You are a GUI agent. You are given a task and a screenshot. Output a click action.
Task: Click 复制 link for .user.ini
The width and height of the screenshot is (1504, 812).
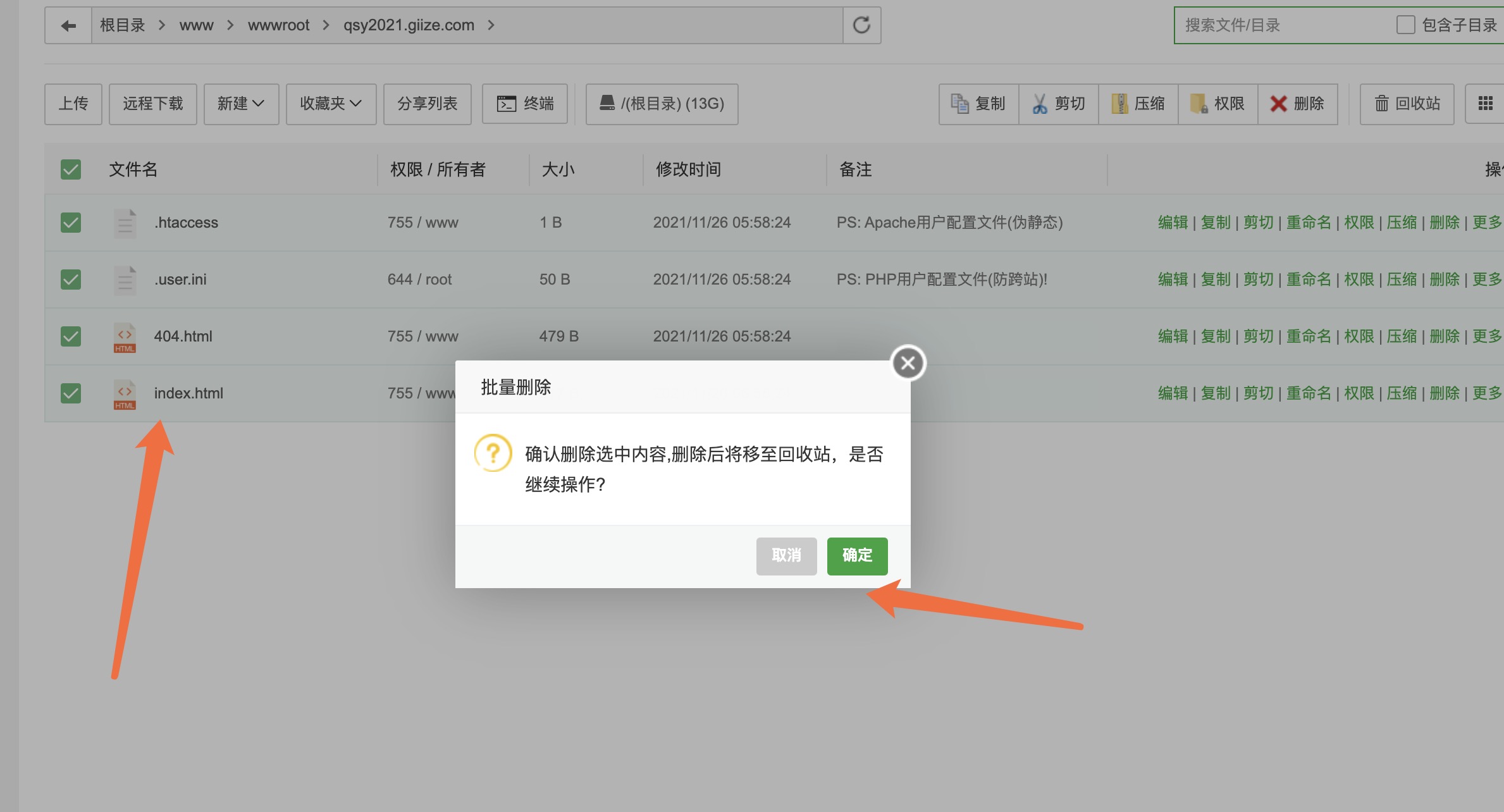pos(1216,280)
